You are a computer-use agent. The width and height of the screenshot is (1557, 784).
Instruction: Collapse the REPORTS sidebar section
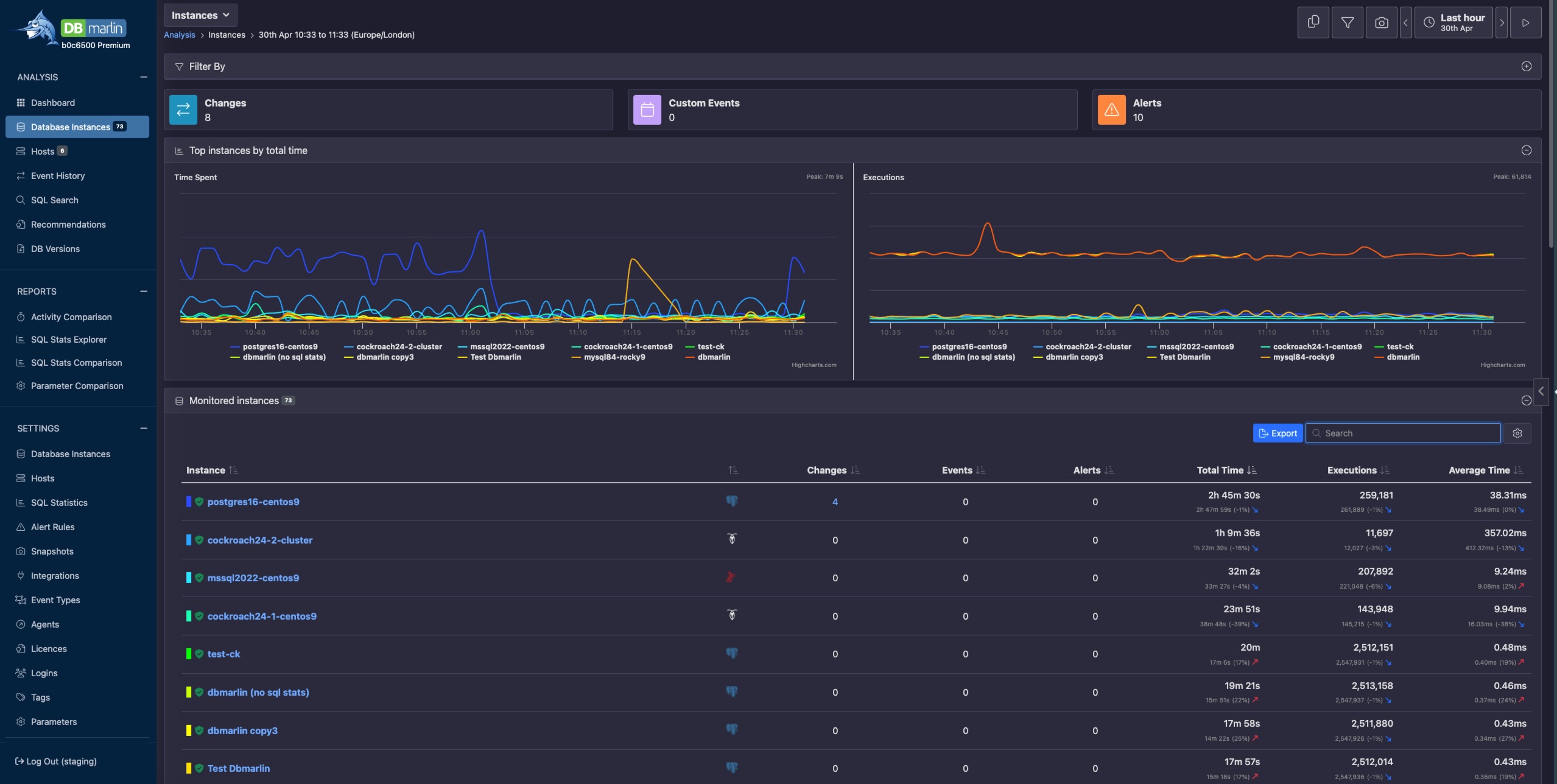(144, 292)
